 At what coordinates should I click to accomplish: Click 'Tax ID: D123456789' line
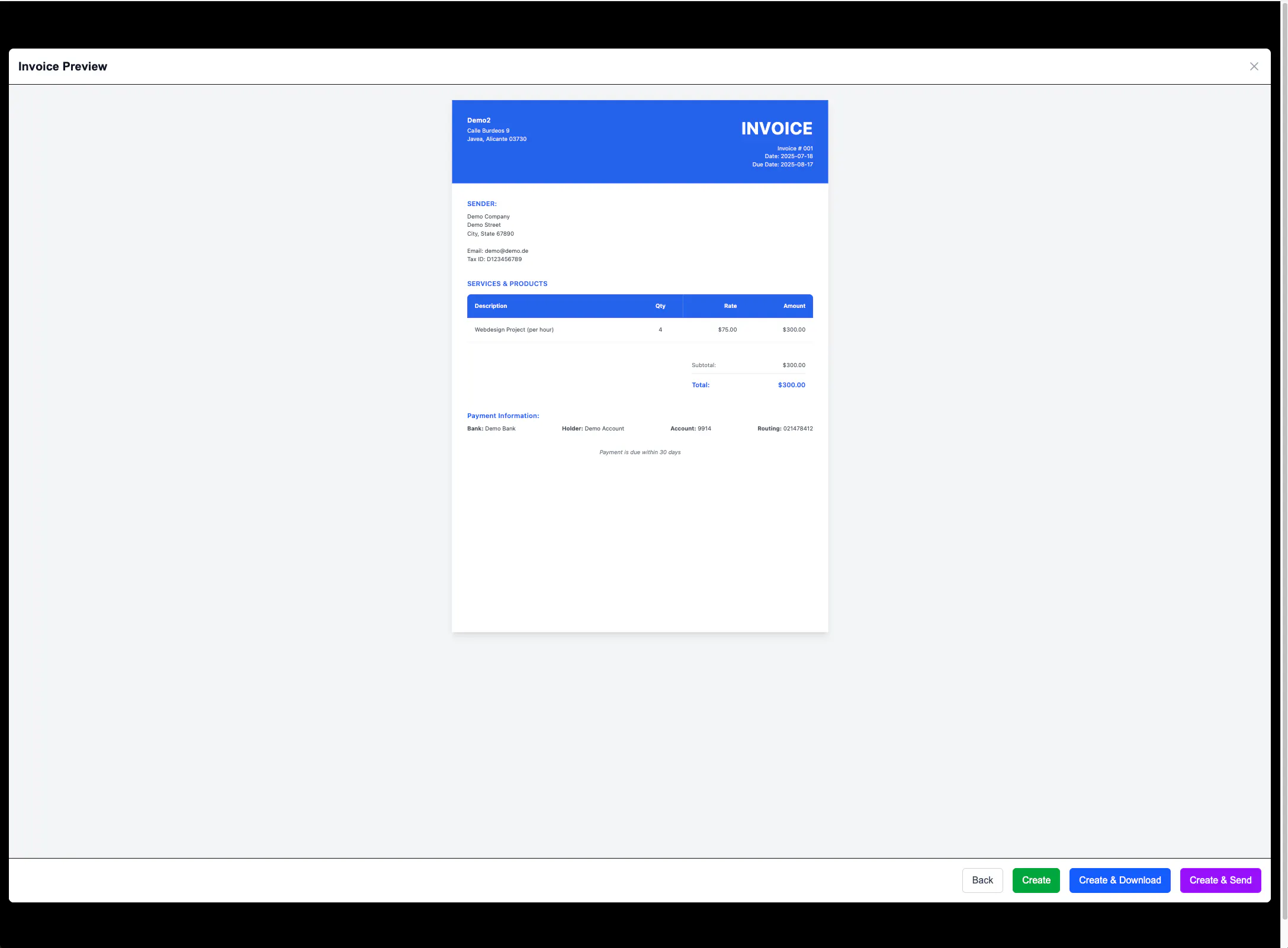(x=494, y=259)
